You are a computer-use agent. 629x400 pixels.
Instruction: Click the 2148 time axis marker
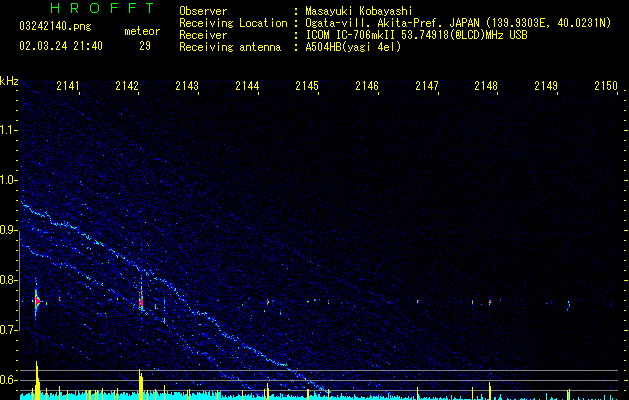click(x=486, y=86)
